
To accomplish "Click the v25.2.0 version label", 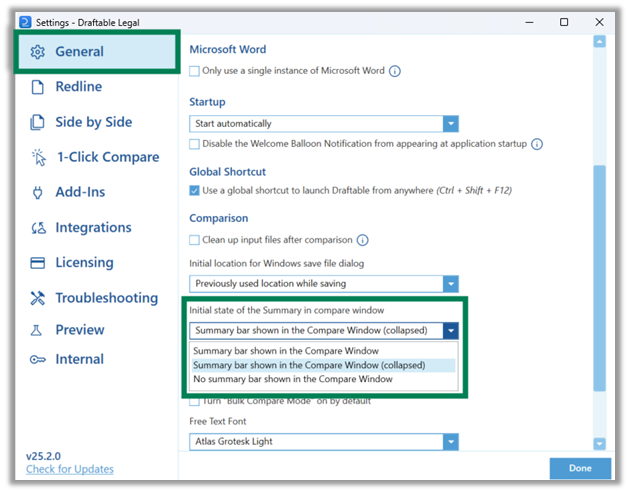I will pyautogui.click(x=43, y=456).
